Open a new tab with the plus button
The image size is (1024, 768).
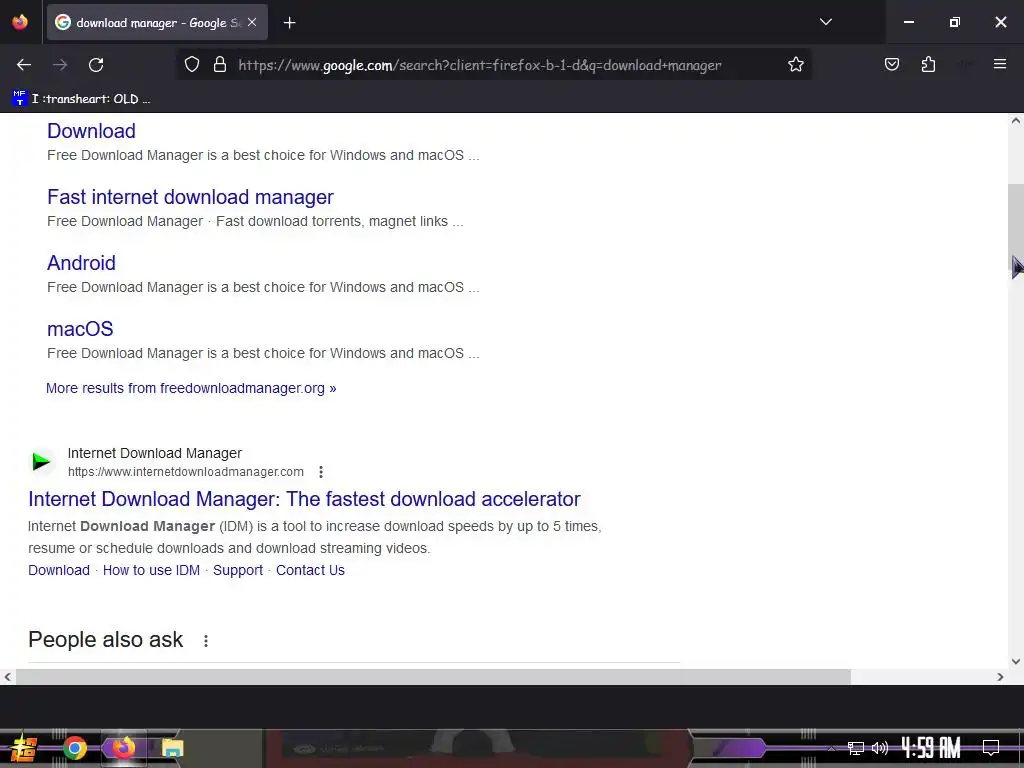click(x=289, y=23)
